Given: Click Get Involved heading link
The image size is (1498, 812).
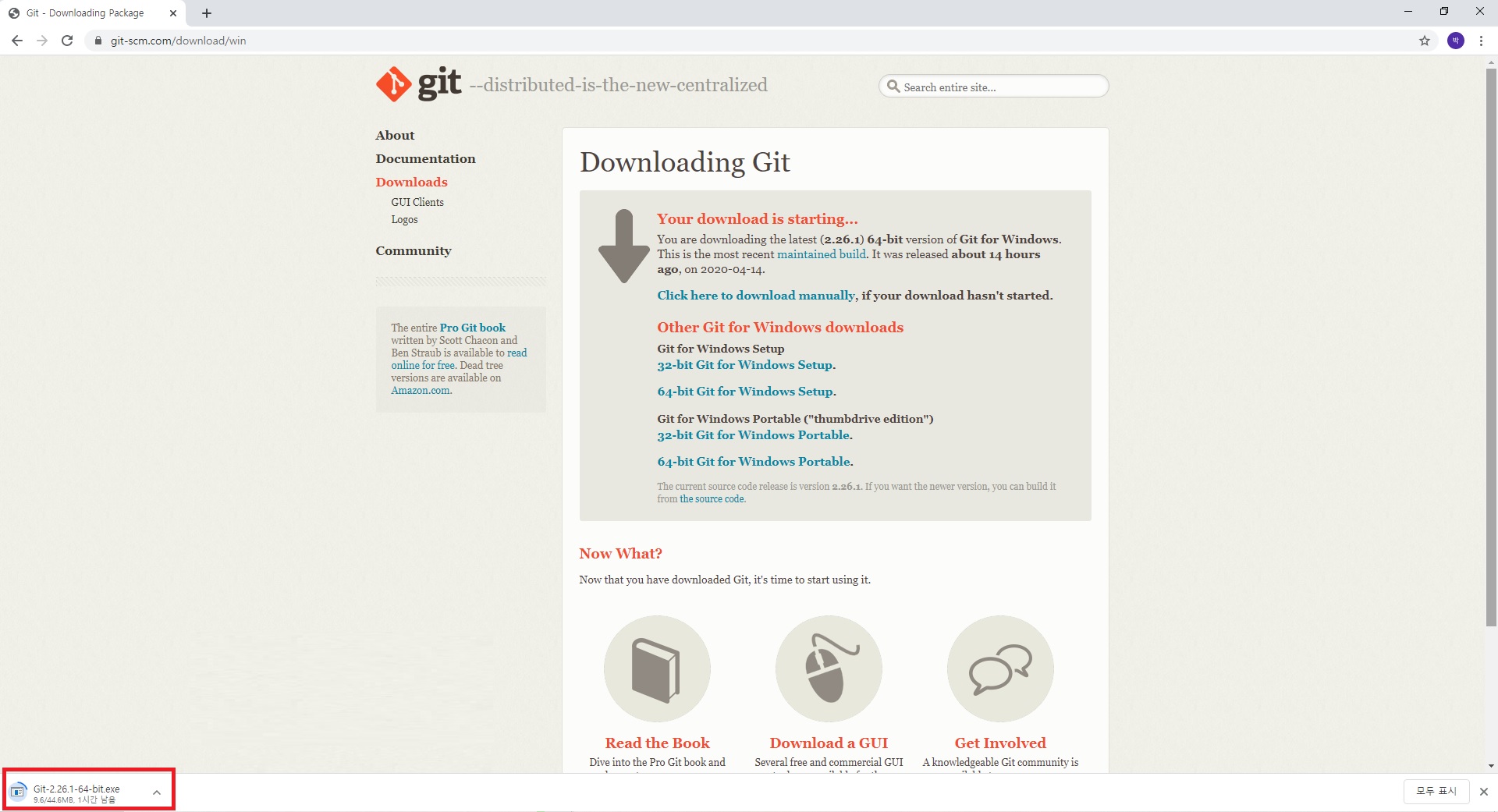Looking at the screenshot, I should [x=1000, y=743].
